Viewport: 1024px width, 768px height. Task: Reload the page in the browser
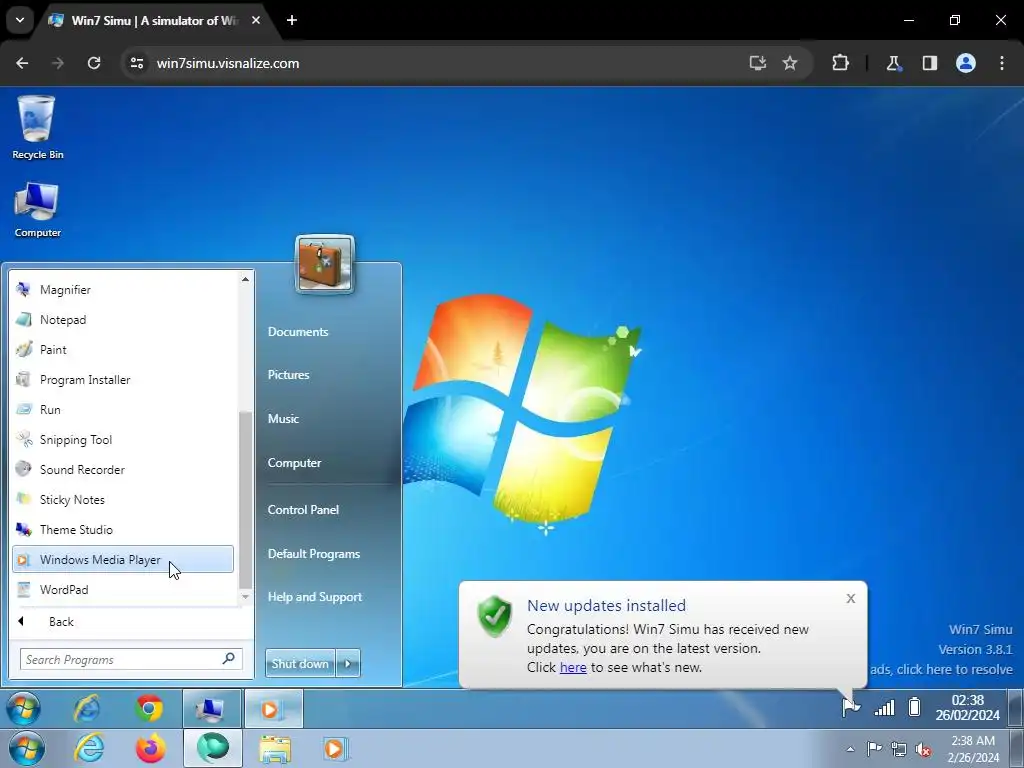point(94,63)
